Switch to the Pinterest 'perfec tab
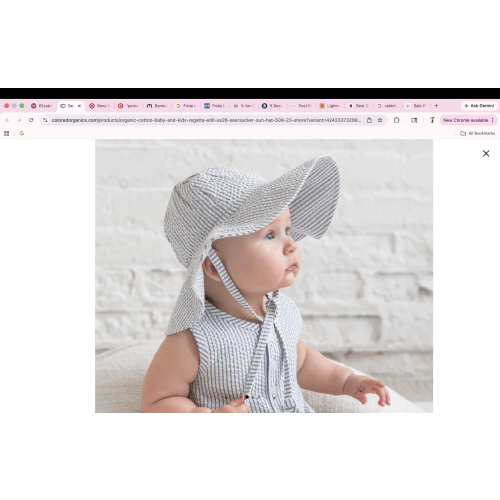Screen dimensions: 500x500 pos(128,106)
